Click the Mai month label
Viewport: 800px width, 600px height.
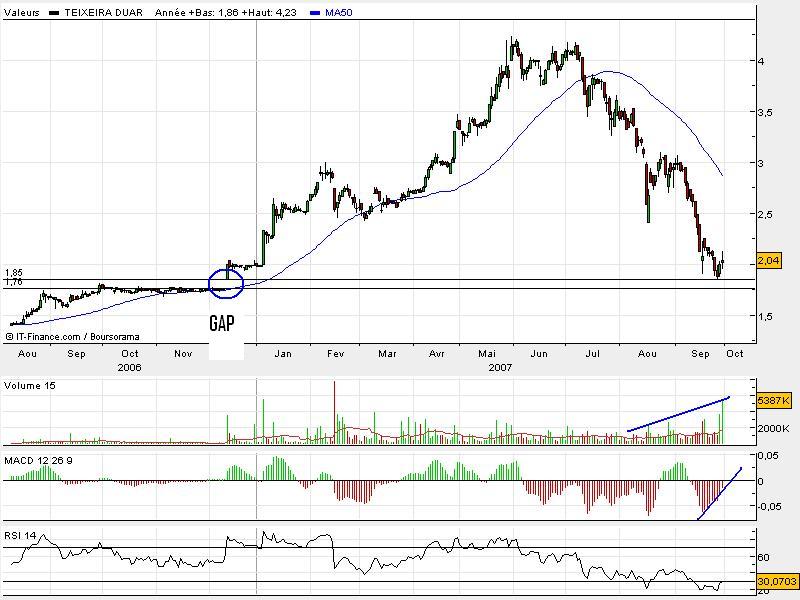tap(487, 354)
